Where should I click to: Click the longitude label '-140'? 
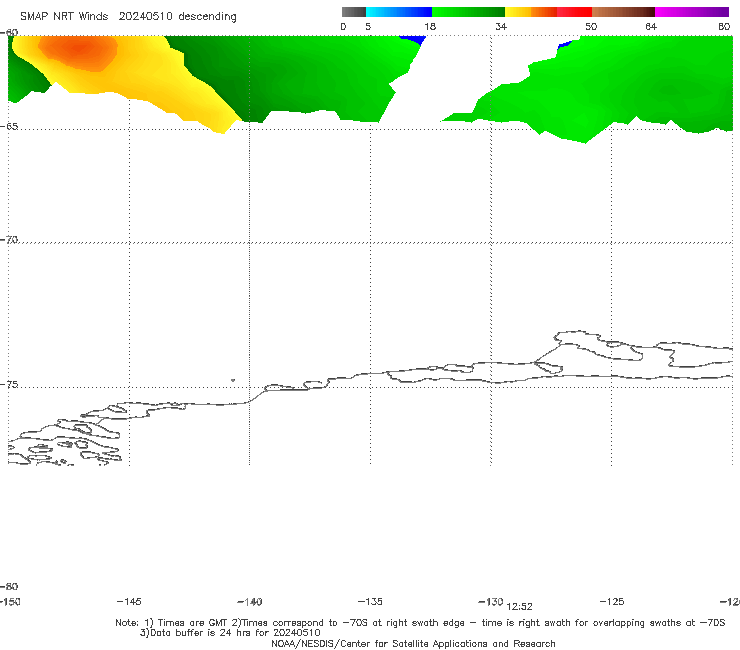click(x=250, y=601)
